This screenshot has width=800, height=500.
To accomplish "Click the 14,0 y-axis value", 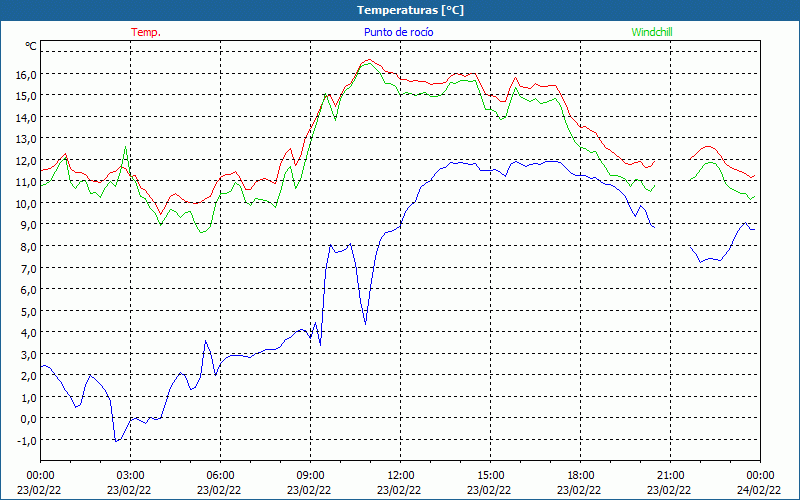I will [x=27, y=117].
